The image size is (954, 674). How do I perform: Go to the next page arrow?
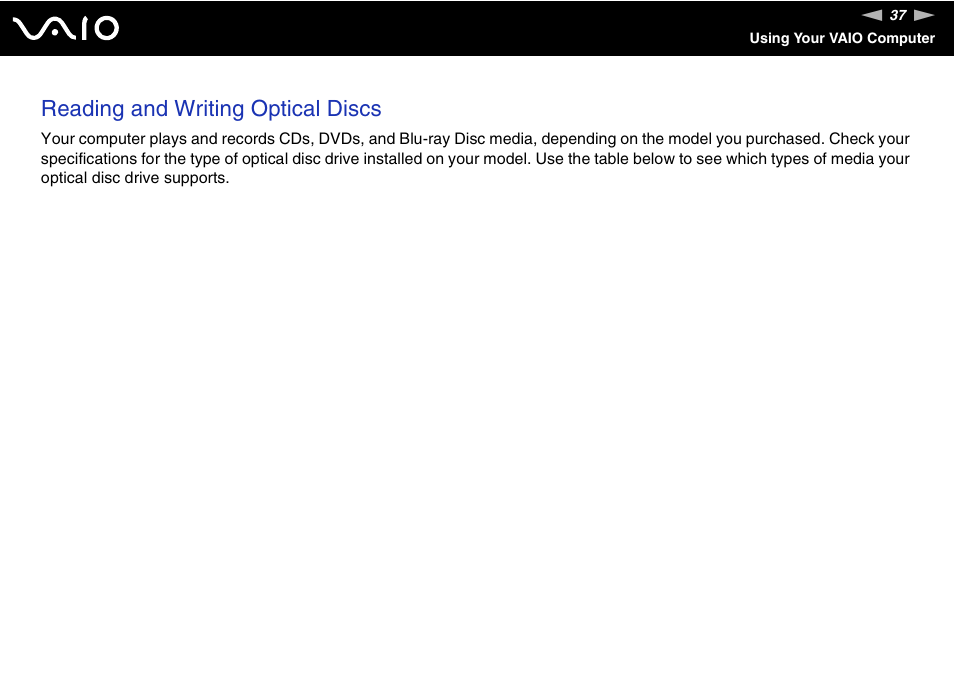(x=924, y=15)
